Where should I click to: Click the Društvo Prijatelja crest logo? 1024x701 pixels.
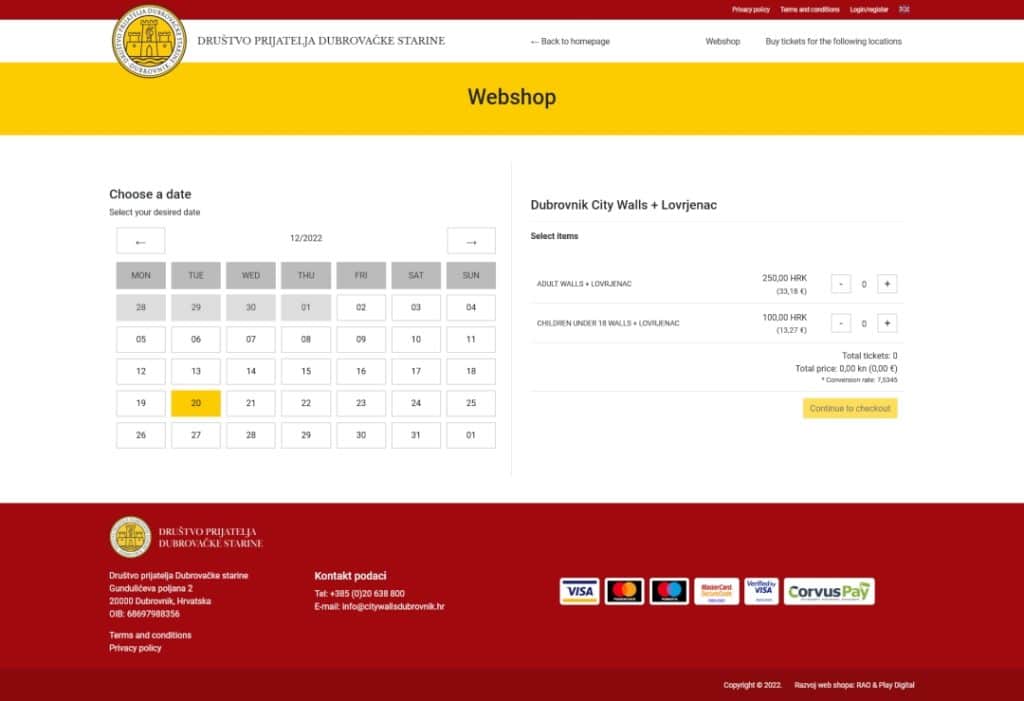coord(151,42)
